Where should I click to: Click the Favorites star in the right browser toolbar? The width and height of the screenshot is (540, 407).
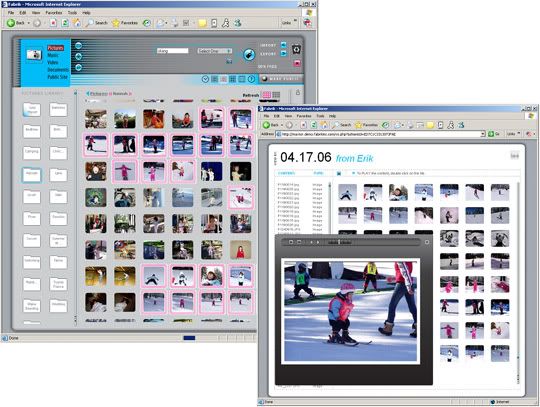coord(358,125)
